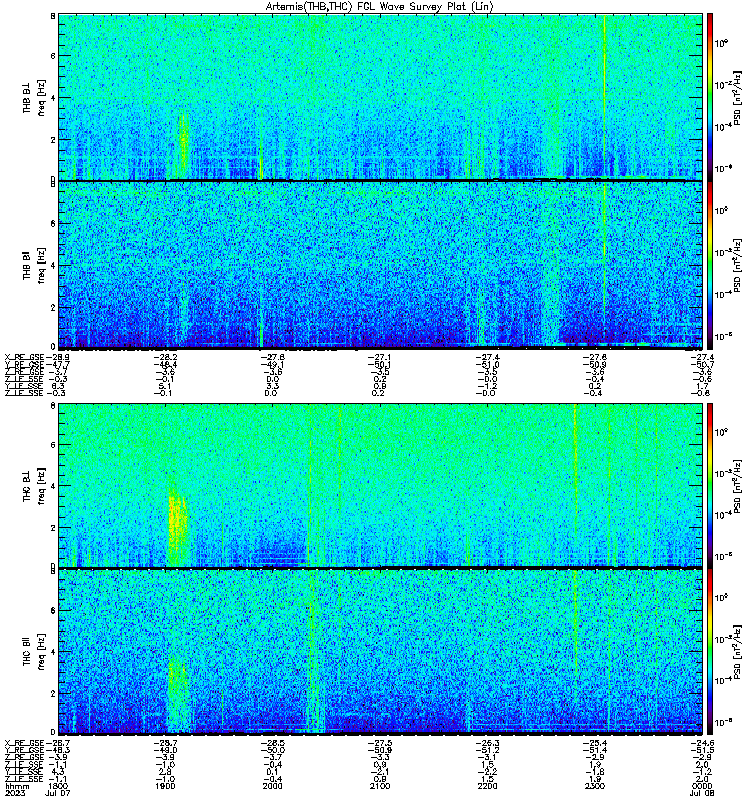This screenshot has height=800, width=750.
Task: Click the '-28.9' THB position value
Action: point(58,358)
